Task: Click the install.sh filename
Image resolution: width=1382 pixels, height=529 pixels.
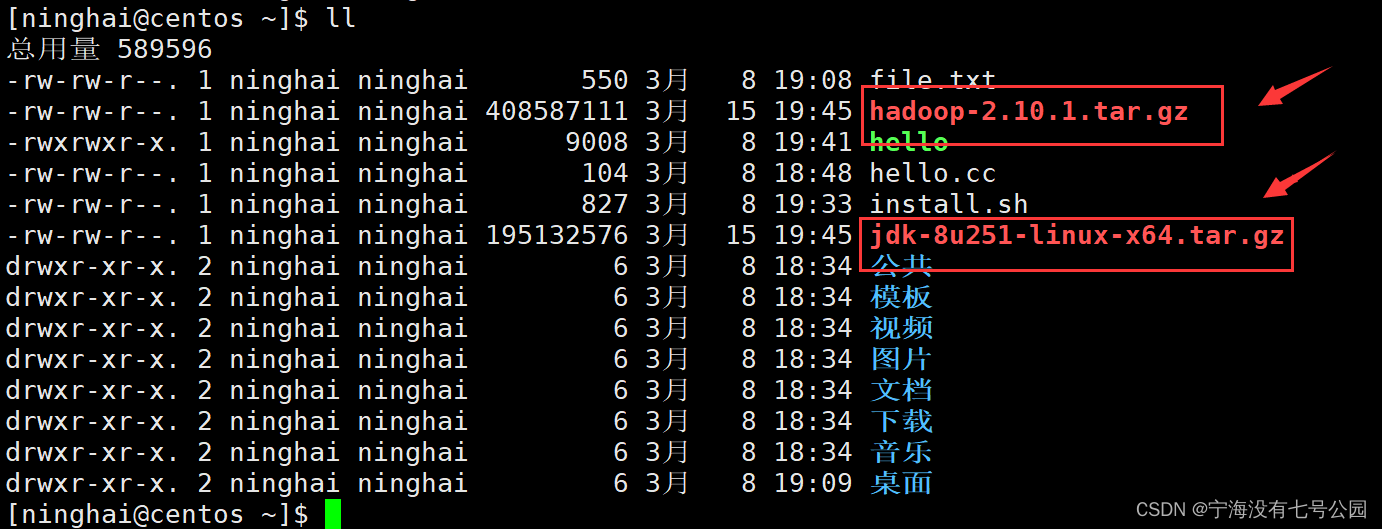Action: coord(949,204)
